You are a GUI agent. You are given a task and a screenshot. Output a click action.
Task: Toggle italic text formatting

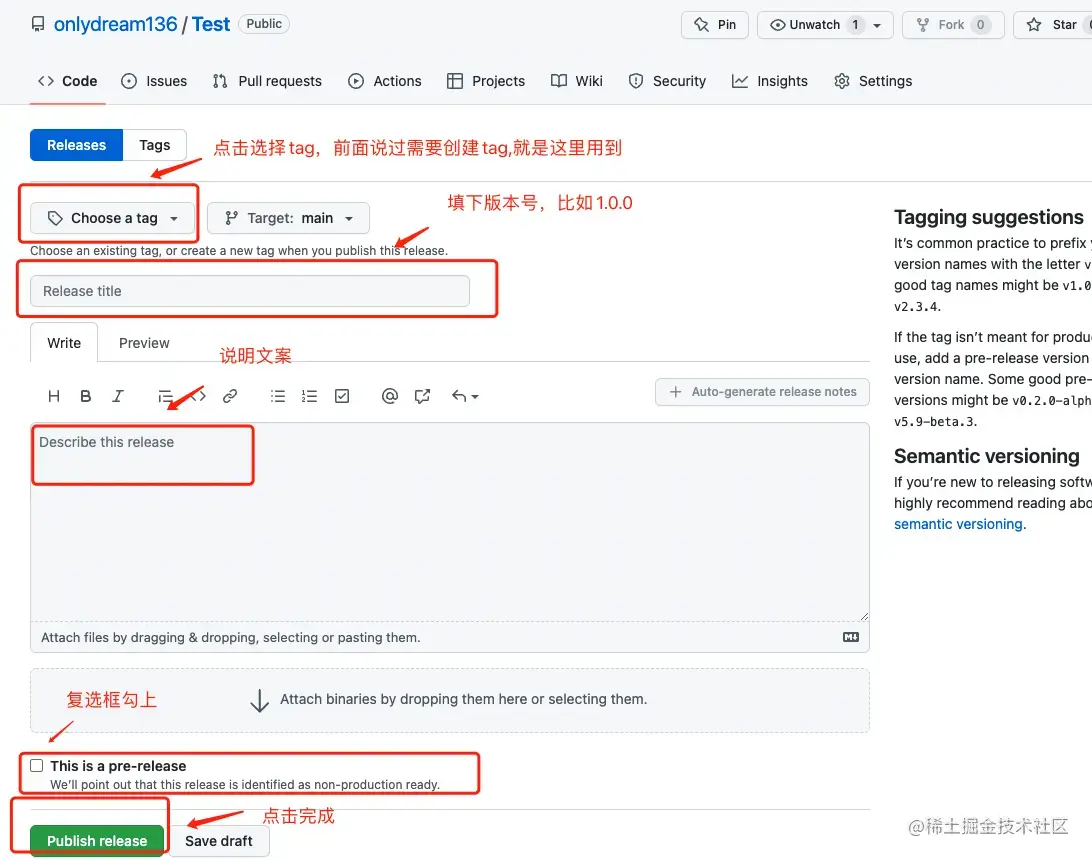point(118,396)
